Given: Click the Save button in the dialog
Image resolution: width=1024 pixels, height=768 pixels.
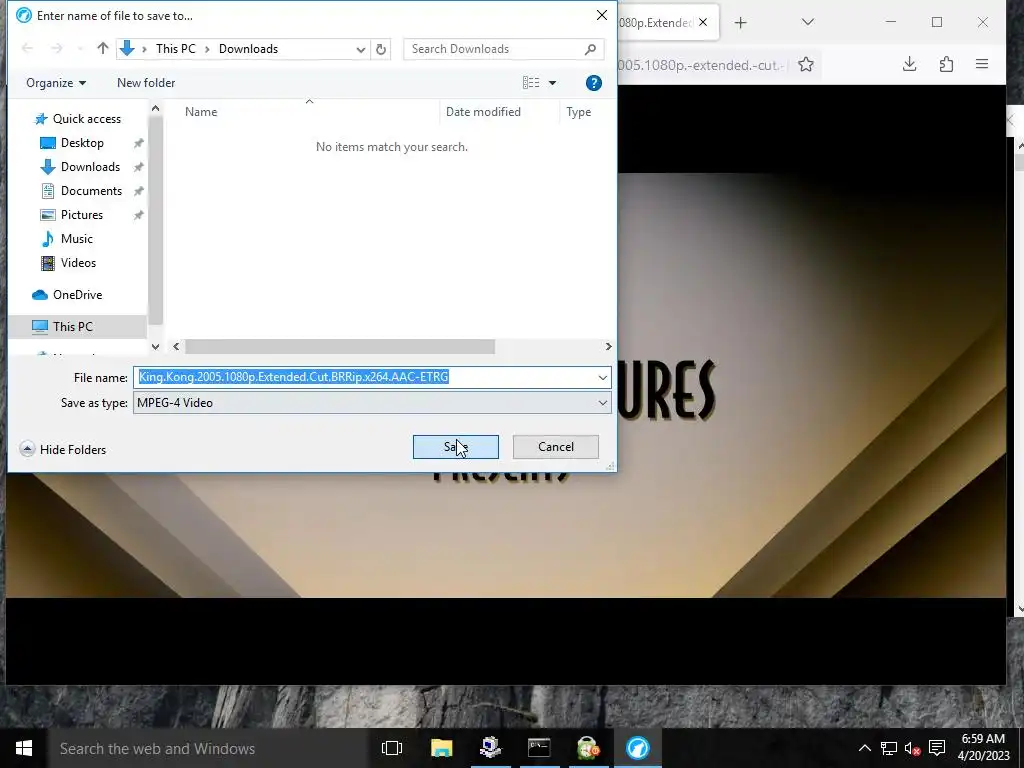Looking at the screenshot, I should (x=455, y=447).
